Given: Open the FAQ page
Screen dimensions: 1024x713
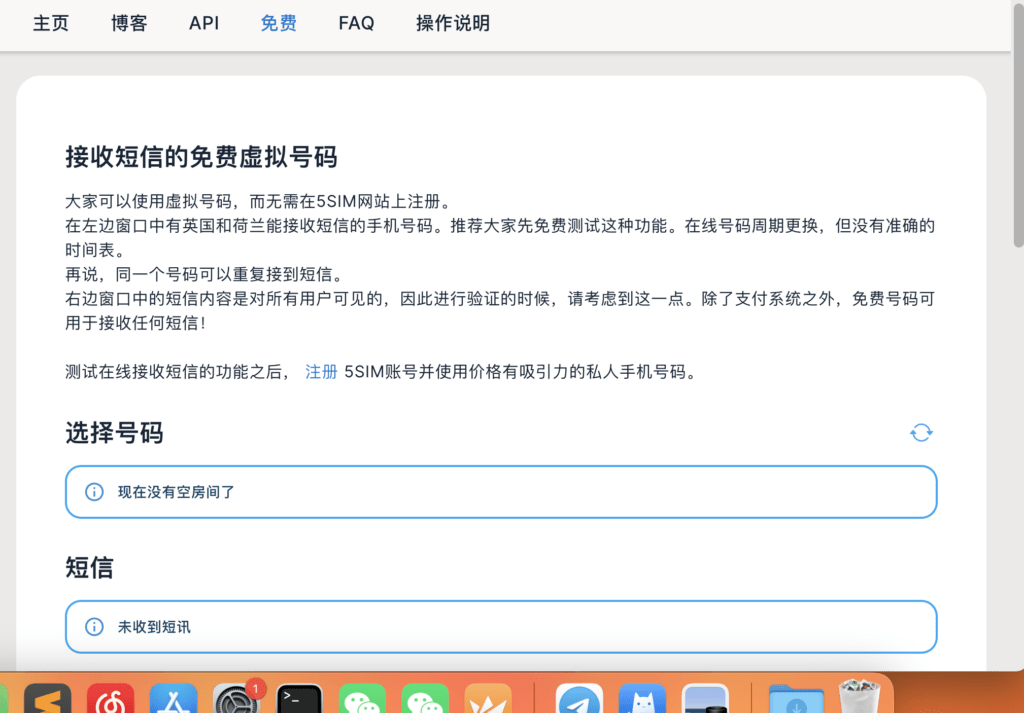Looking at the screenshot, I should [x=357, y=24].
